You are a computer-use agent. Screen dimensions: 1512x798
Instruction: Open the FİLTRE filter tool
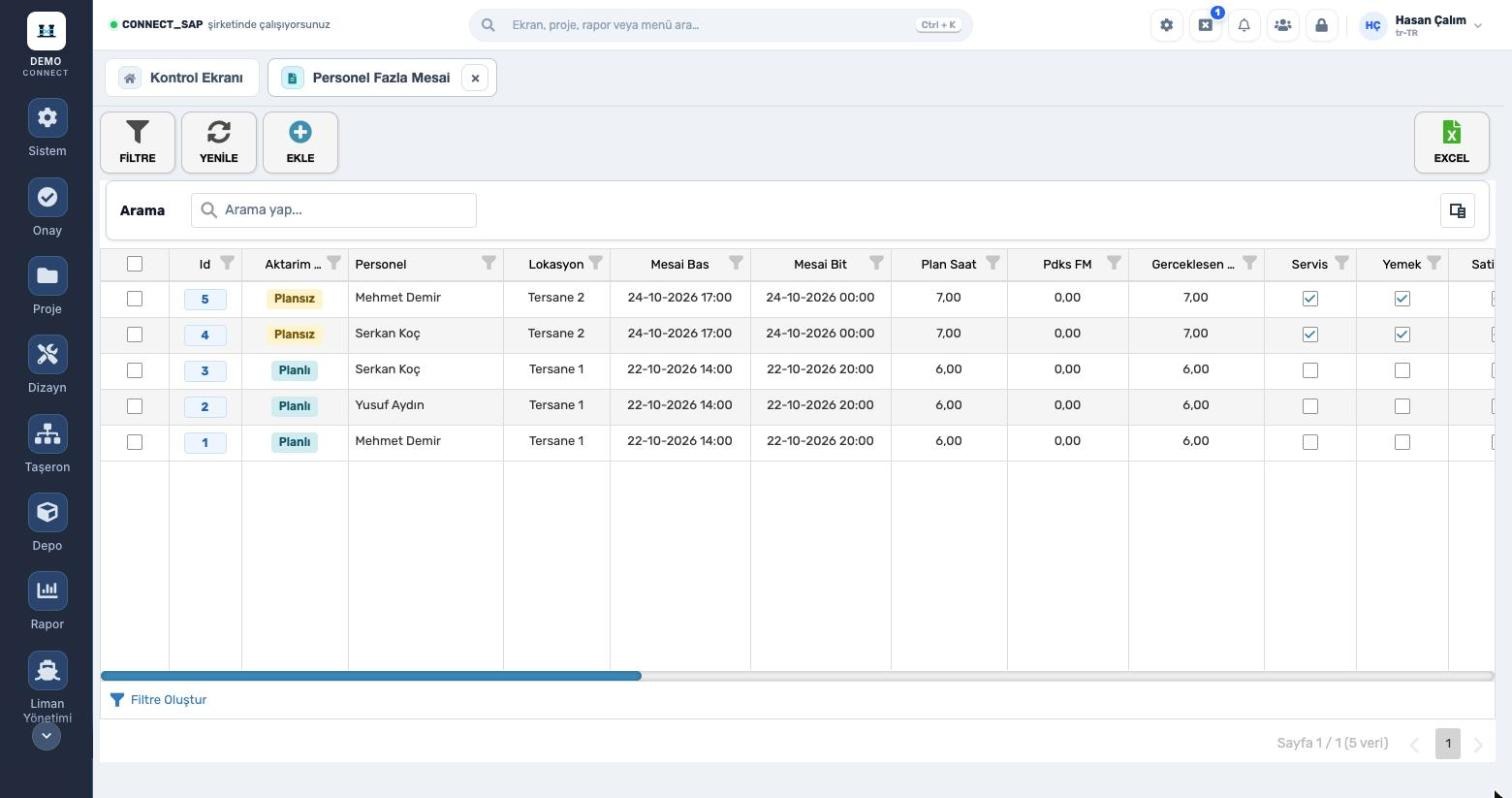pyautogui.click(x=137, y=142)
